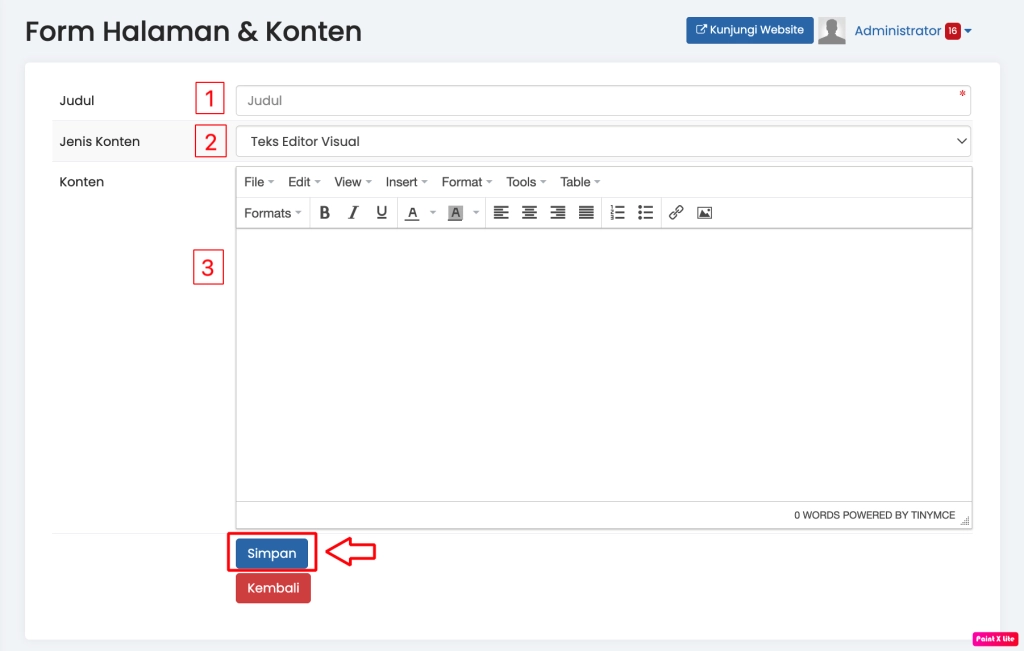Expand the Formats dropdown
Screen dimensions: 1024x651
[273, 213]
